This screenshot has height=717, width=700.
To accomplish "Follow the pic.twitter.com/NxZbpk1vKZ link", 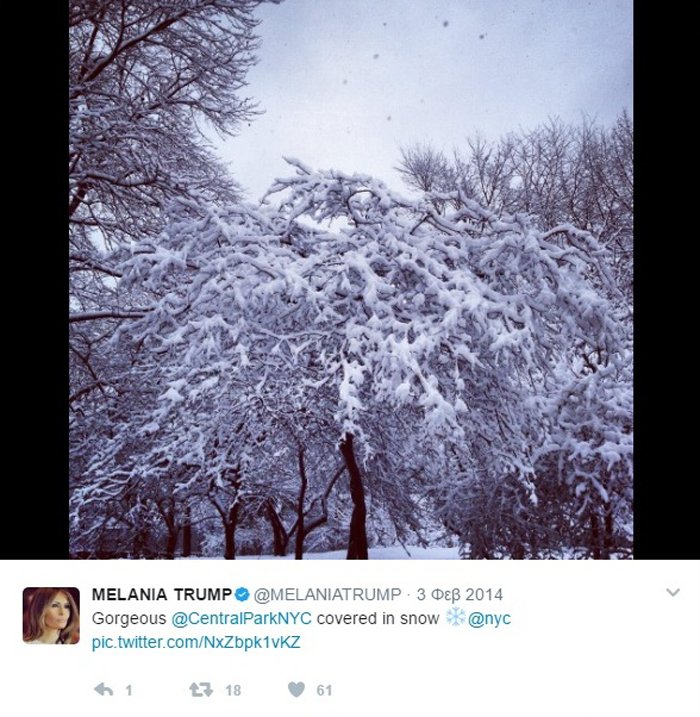I will pos(196,642).
